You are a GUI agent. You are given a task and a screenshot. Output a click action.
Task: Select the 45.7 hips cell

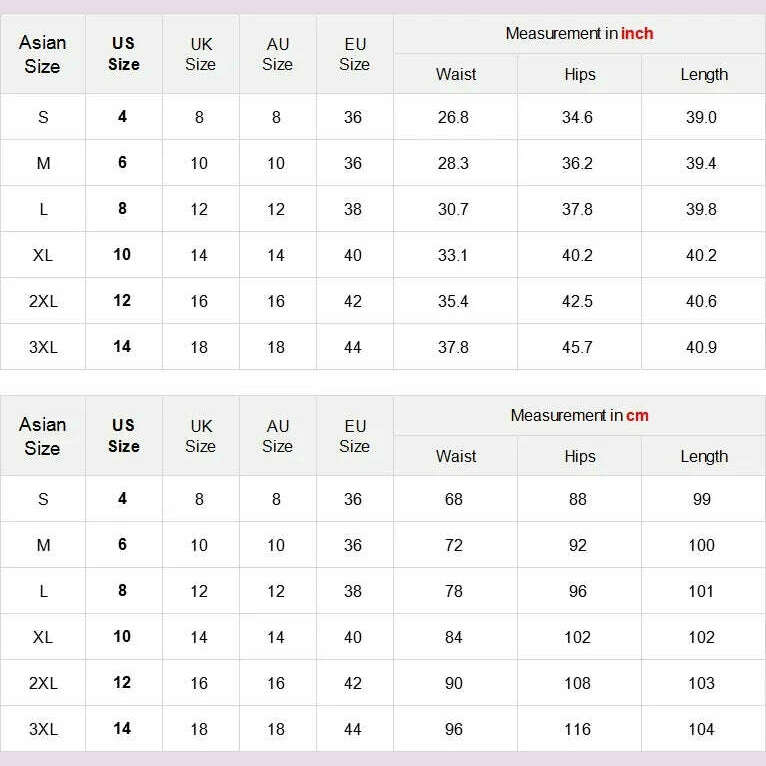[577, 347]
